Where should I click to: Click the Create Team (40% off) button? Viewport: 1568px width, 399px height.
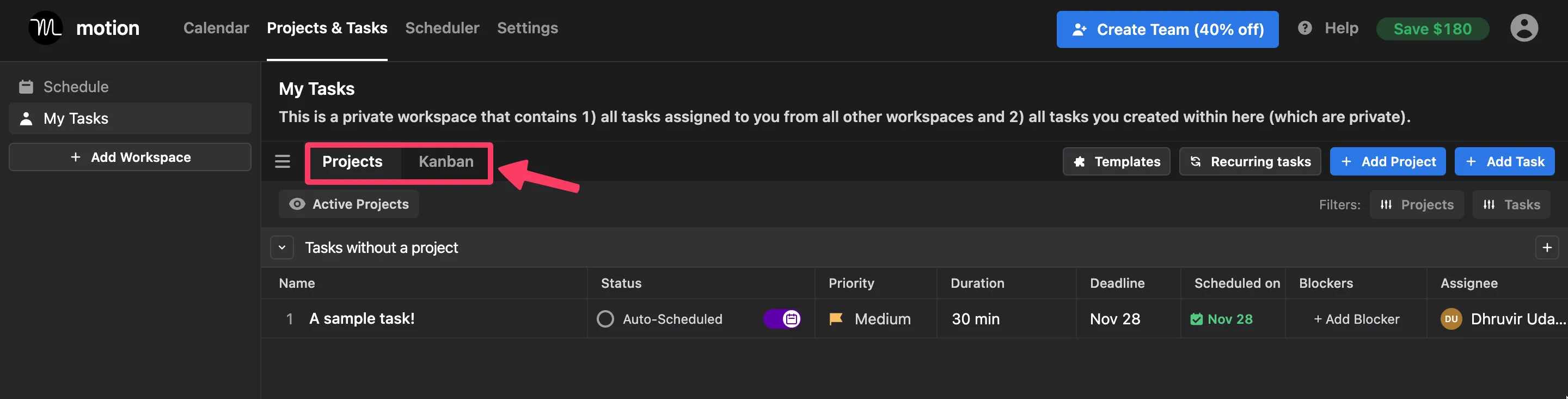pyautogui.click(x=1167, y=29)
